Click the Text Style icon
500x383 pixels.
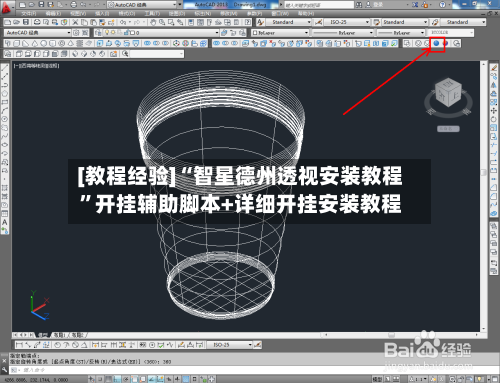coord(260,22)
